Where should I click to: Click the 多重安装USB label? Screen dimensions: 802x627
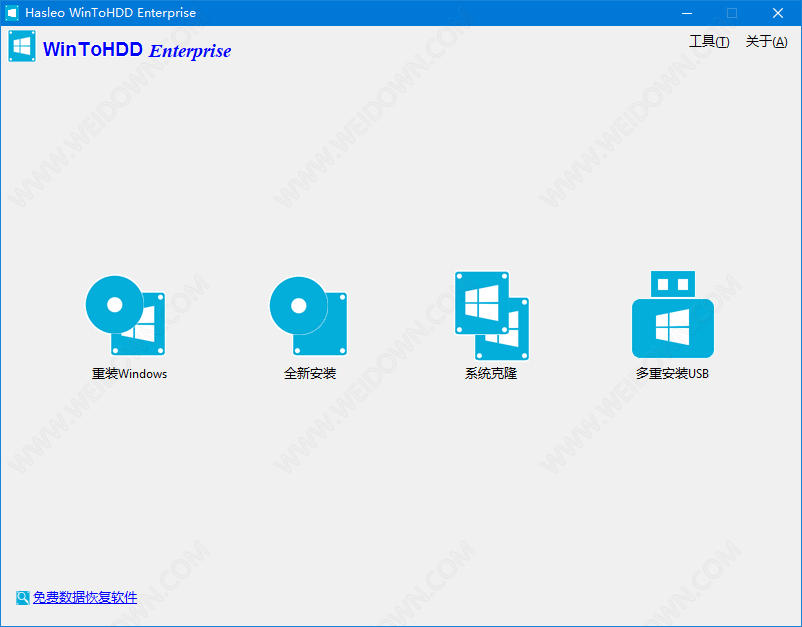pyautogui.click(x=672, y=374)
